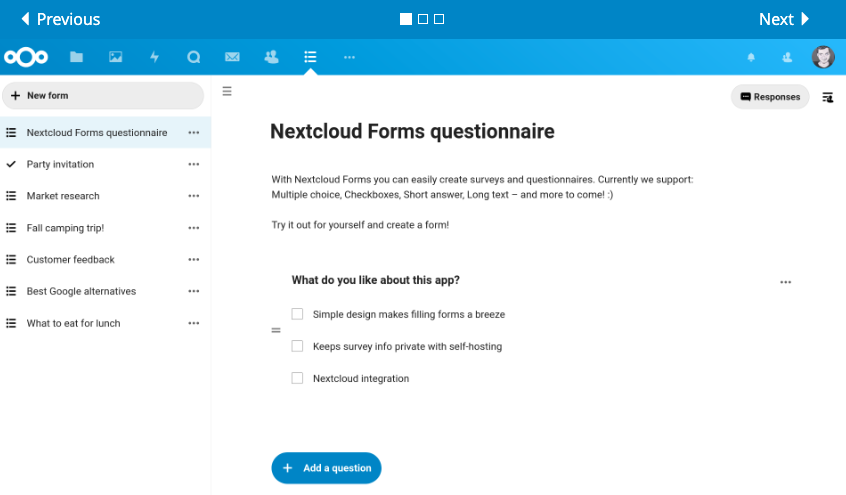The image size is (846, 495).
Task: Open the Files app folder icon
Action: point(76,57)
